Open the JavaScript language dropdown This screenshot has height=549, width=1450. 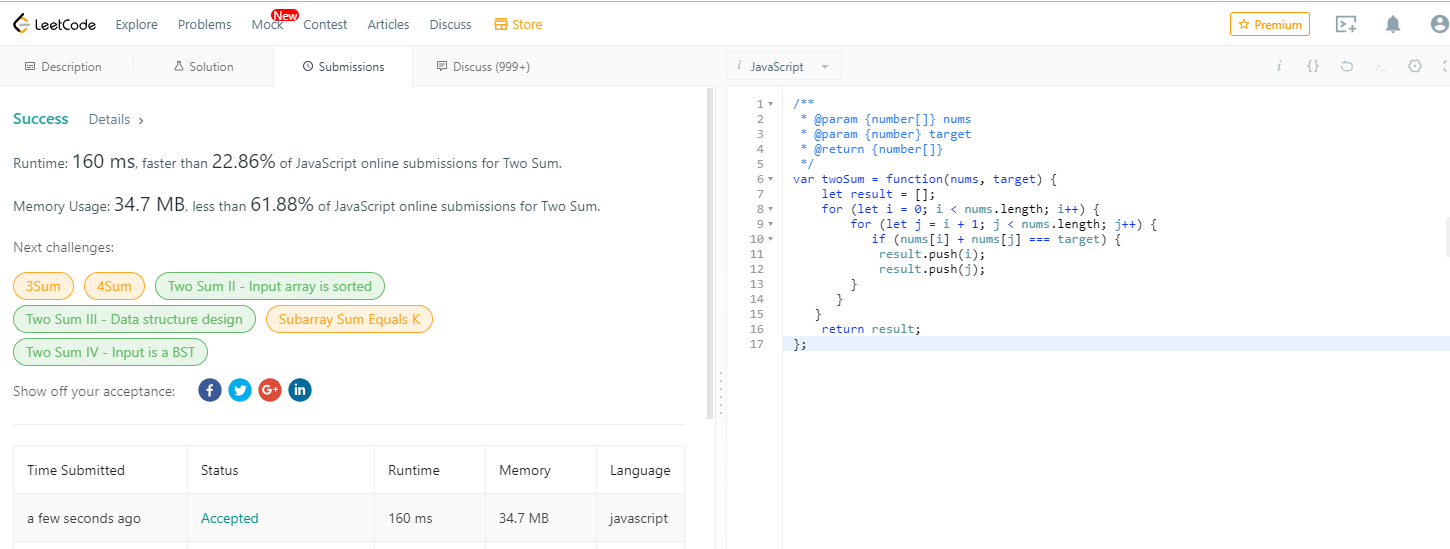coord(784,66)
